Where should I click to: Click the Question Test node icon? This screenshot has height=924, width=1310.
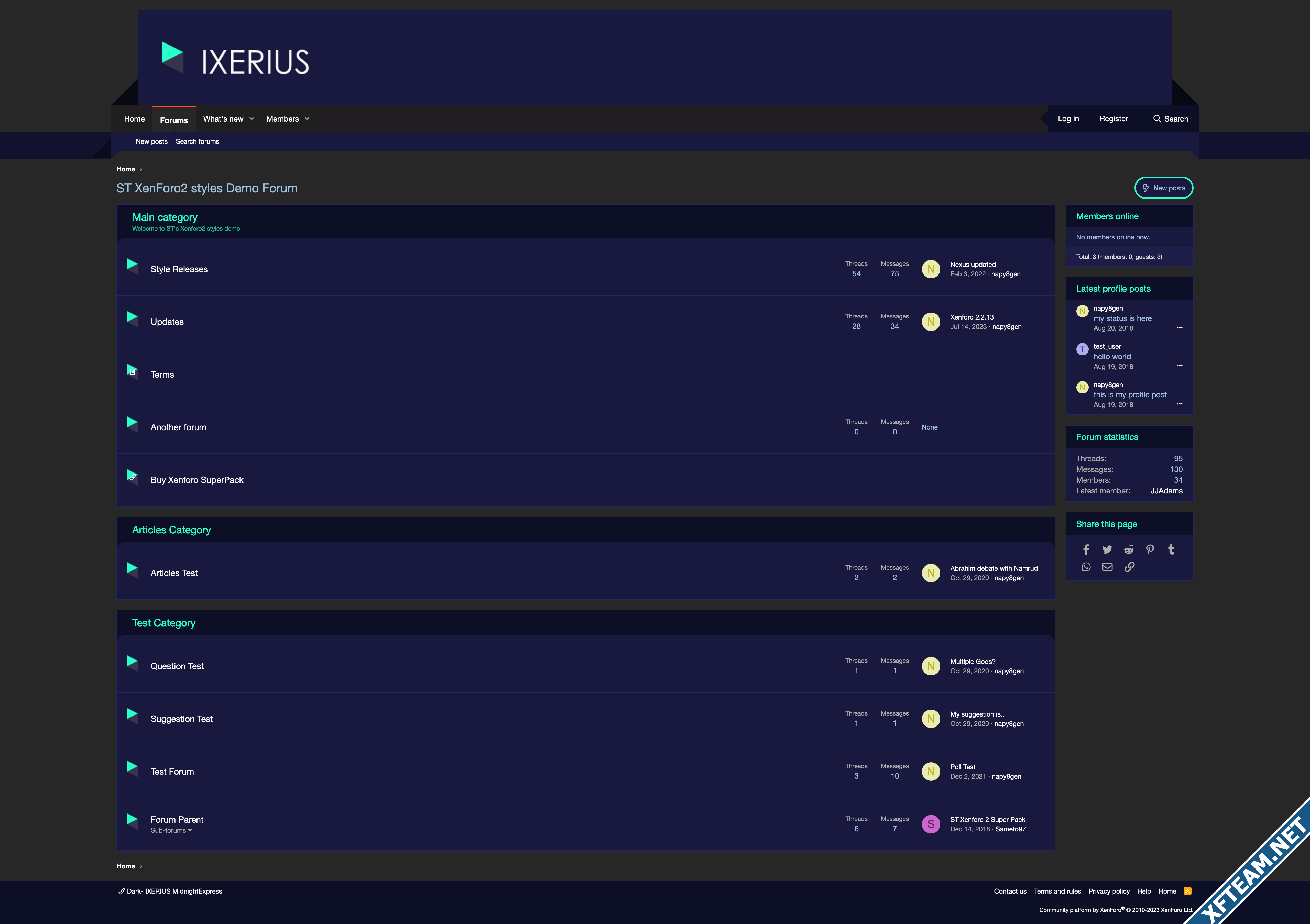(x=132, y=663)
